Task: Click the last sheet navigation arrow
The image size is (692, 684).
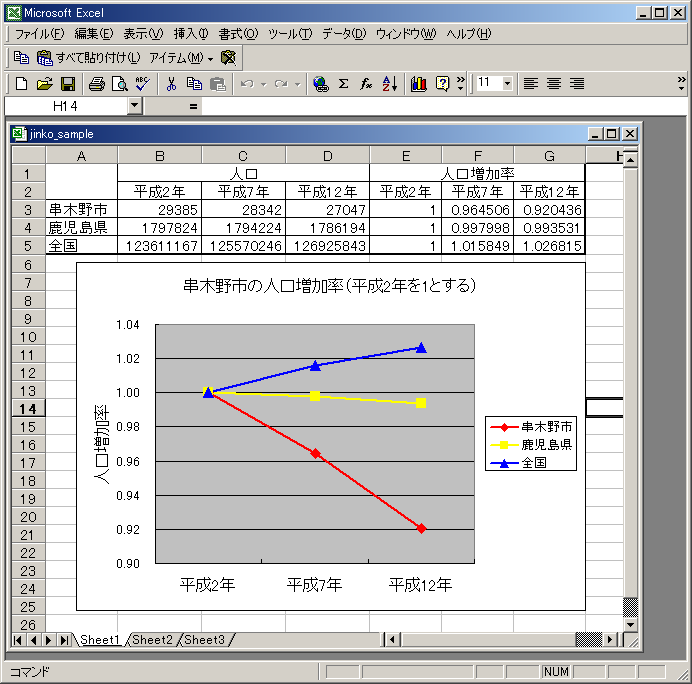Action: click(x=64, y=640)
